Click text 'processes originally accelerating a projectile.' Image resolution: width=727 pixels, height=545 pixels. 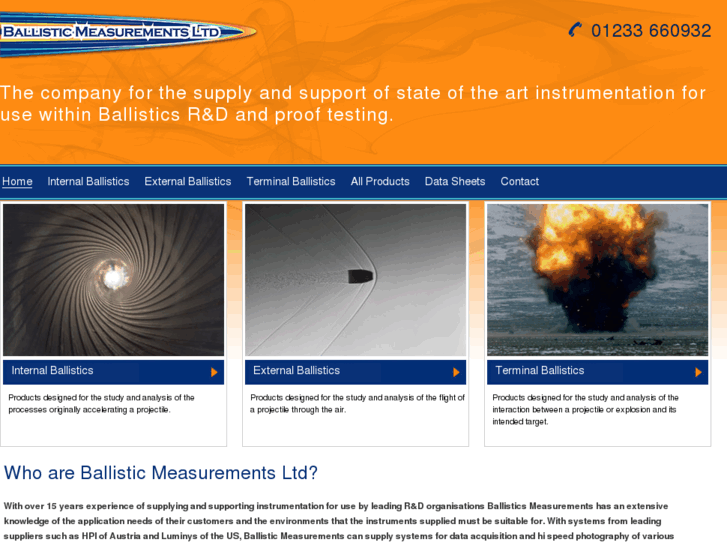[x=89, y=410]
